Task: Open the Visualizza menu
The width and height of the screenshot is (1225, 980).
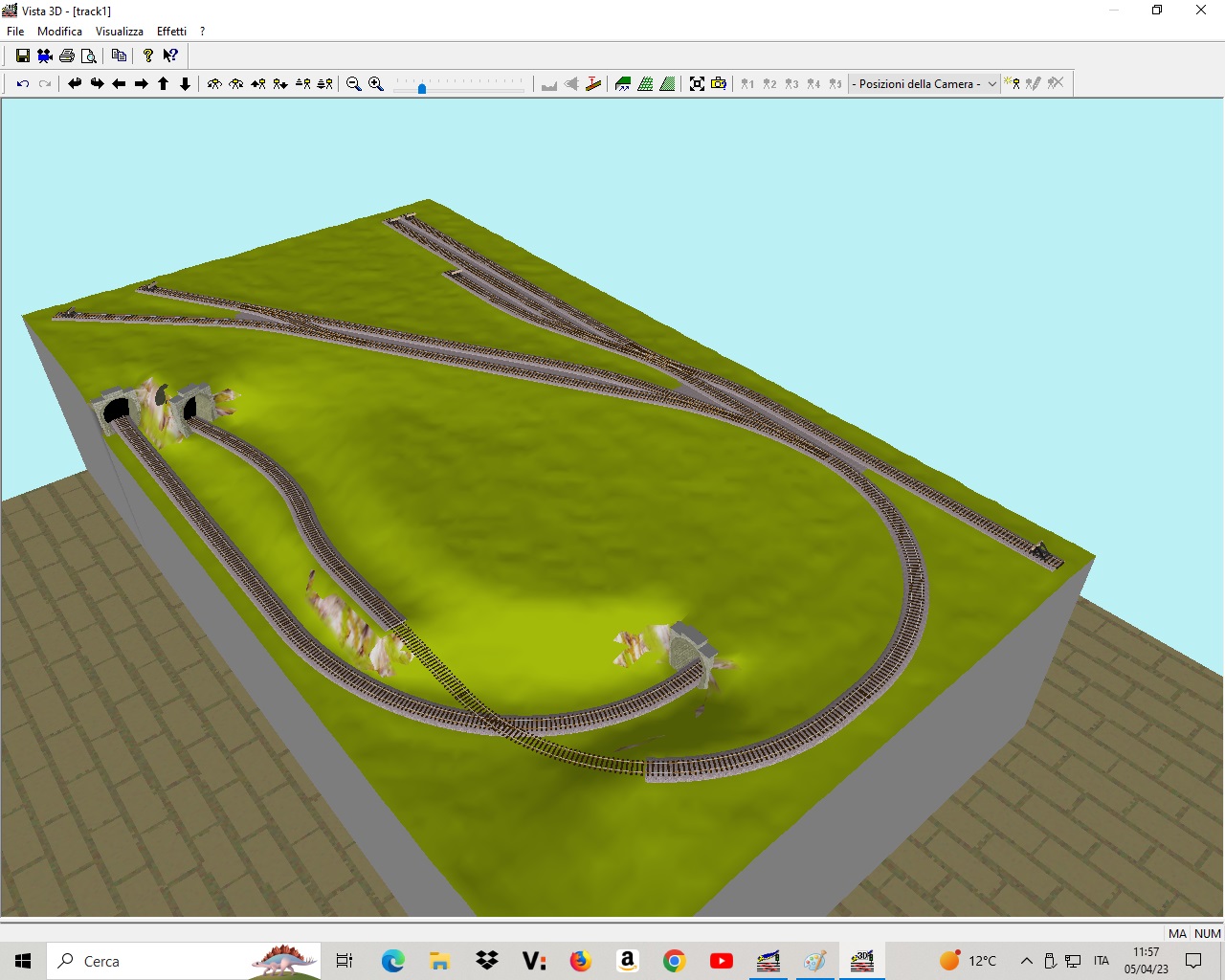Action: [119, 32]
